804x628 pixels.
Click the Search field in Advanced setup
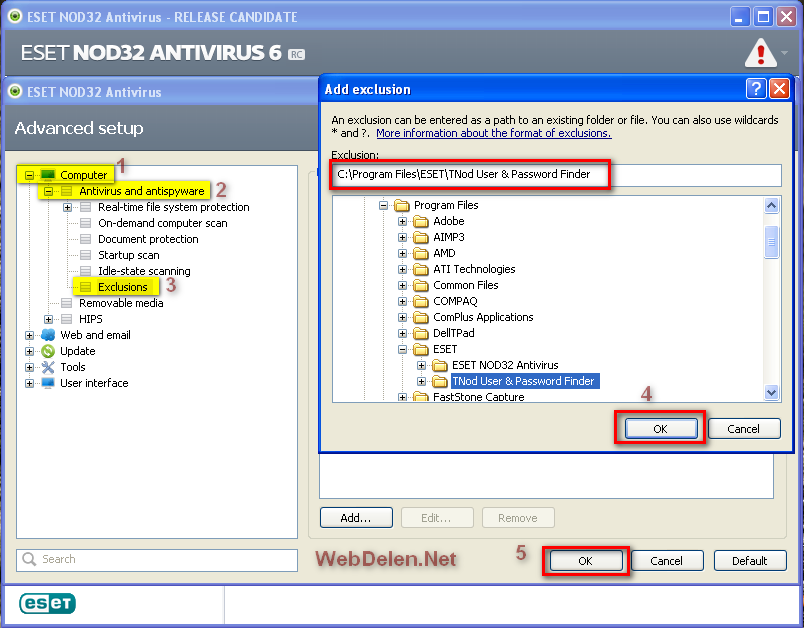coord(157,560)
